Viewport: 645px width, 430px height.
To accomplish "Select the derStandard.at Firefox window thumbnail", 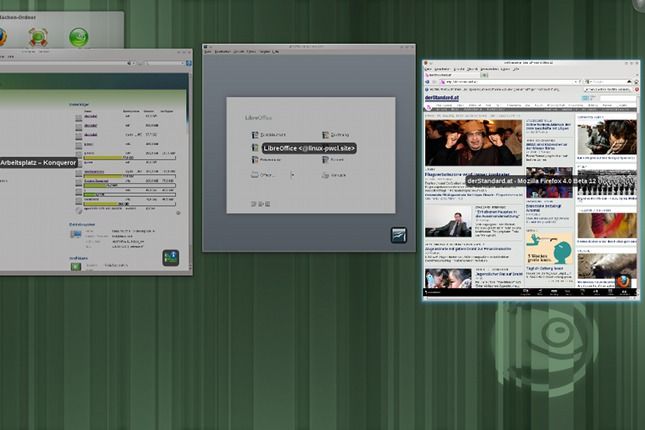I will tap(531, 180).
